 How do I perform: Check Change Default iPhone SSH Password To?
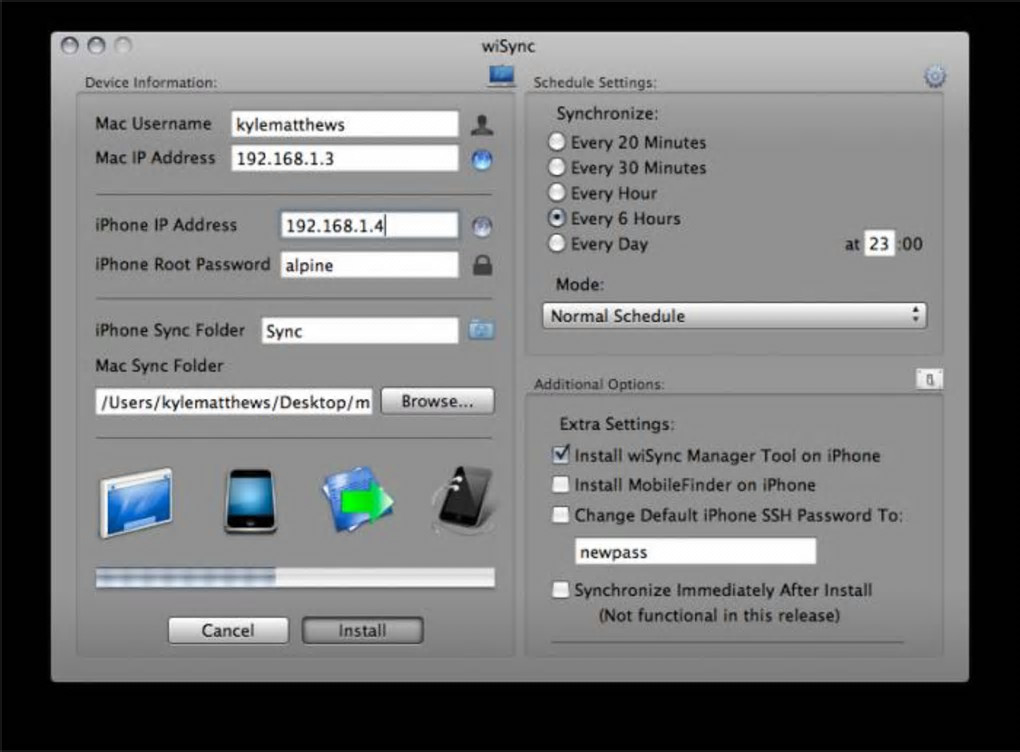tap(561, 515)
